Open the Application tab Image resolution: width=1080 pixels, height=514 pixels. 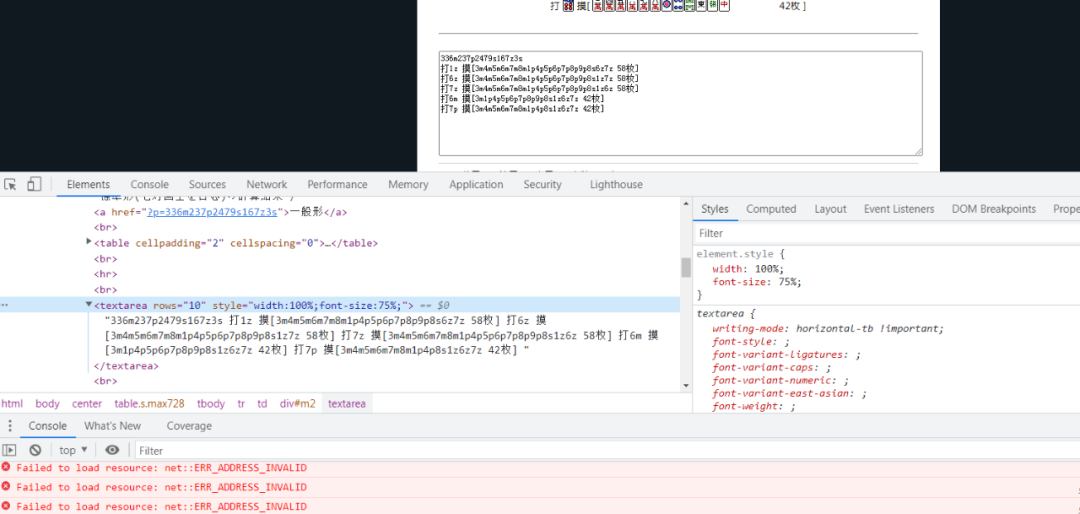[x=476, y=184]
